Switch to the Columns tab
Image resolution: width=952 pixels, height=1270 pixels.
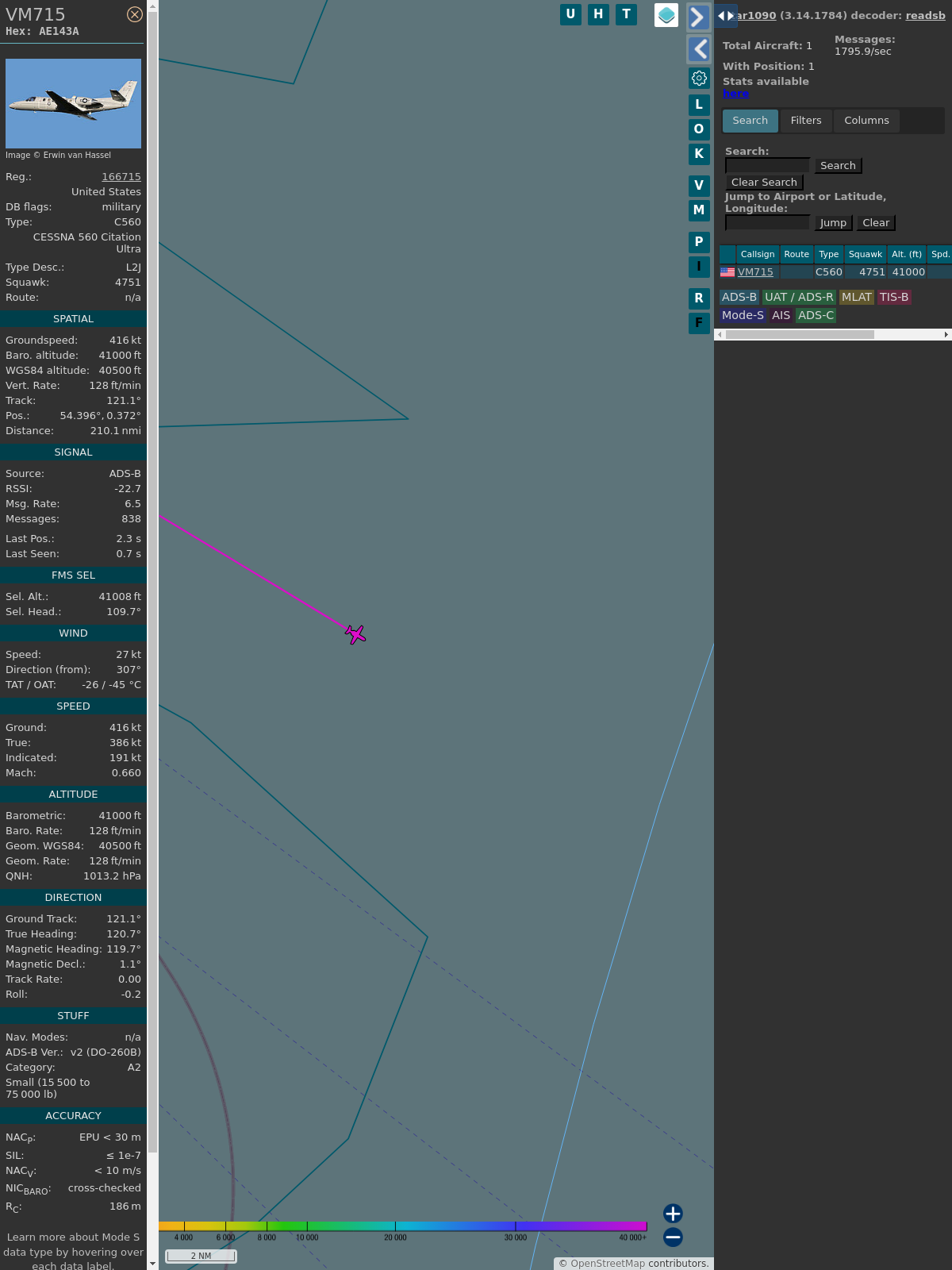point(866,121)
